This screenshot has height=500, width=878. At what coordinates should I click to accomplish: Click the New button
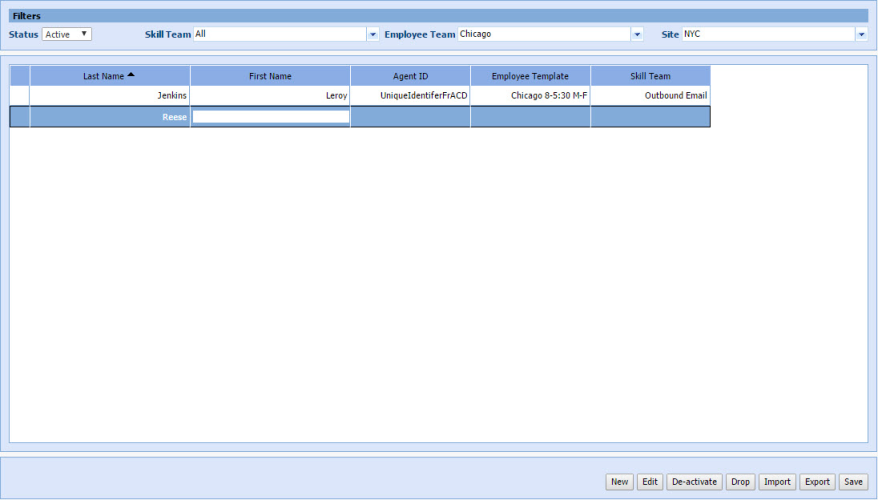click(x=620, y=482)
